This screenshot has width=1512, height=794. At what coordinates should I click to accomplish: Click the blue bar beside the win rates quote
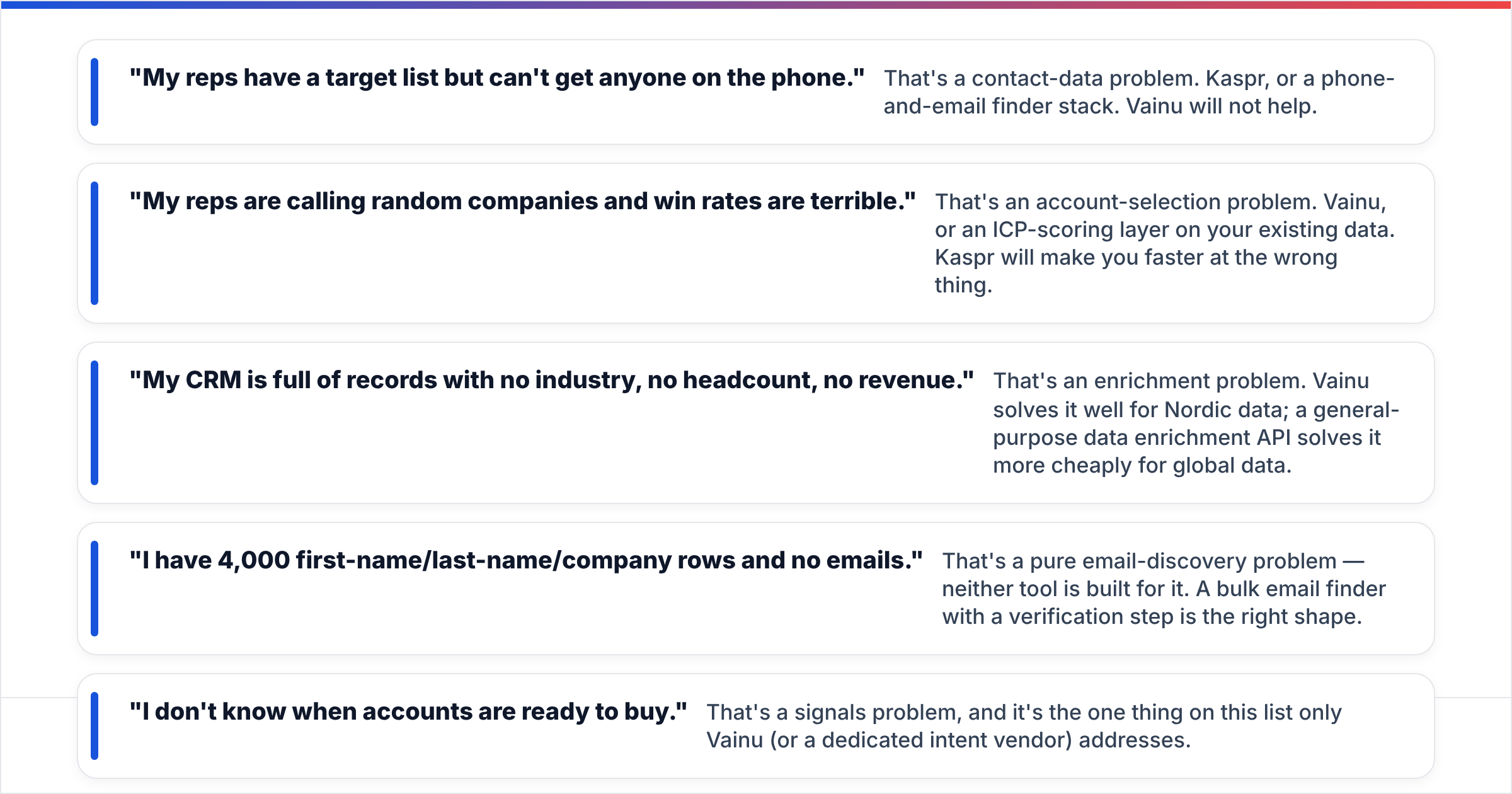tap(94, 243)
